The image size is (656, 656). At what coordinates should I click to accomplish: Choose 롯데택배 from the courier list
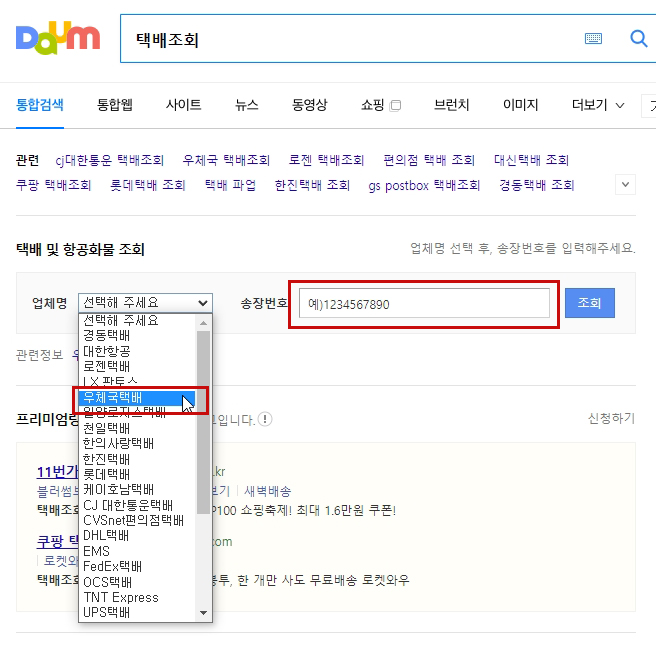(x=137, y=474)
